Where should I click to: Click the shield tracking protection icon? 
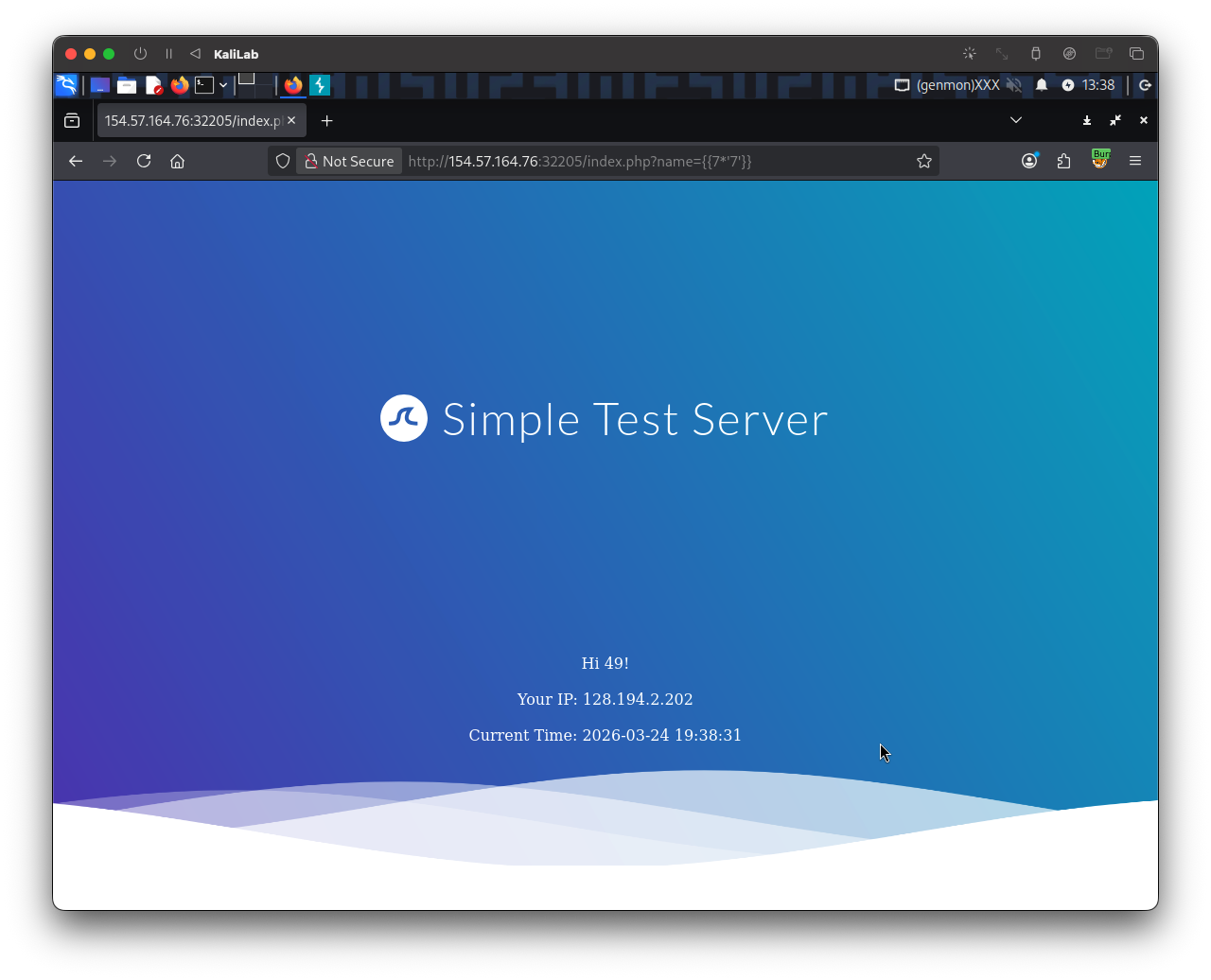click(x=282, y=161)
